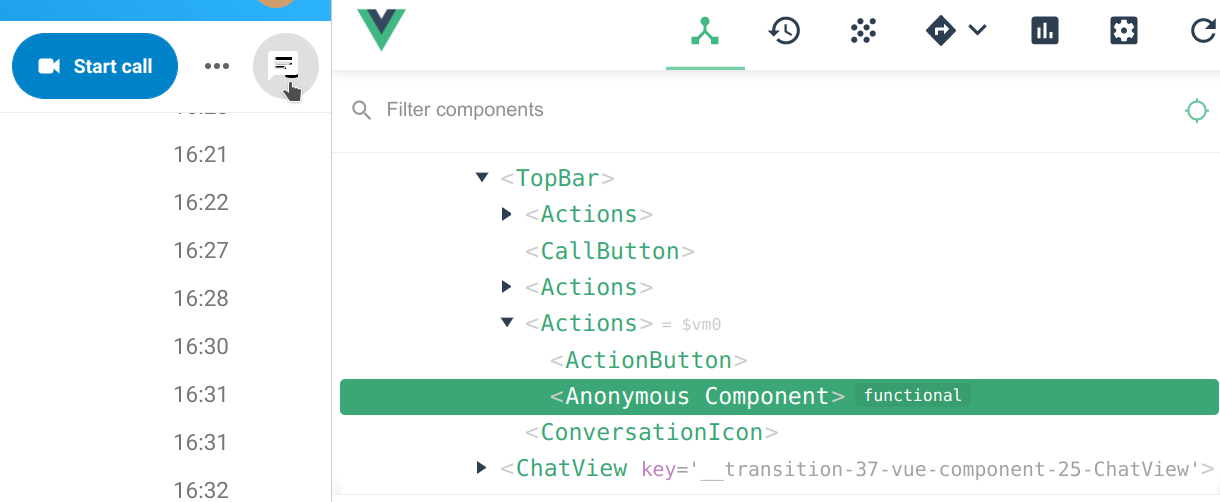Collapse the TopBar tree node
The height and width of the screenshot is (502, 1220).
pos(482,178)
